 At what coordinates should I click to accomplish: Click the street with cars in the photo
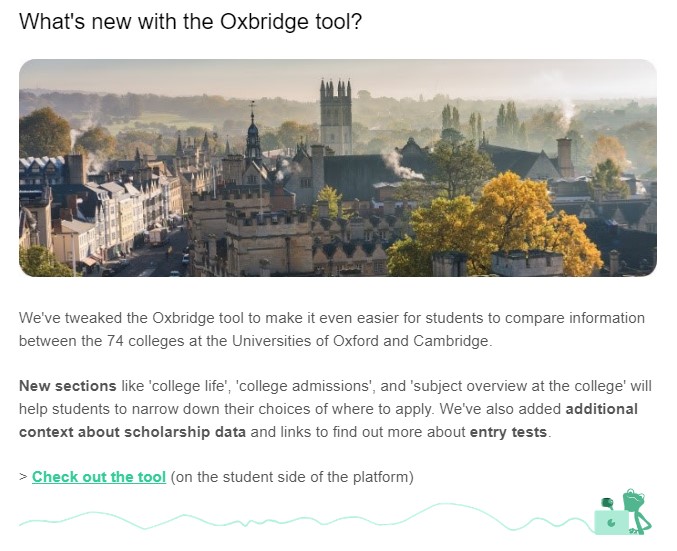point(158,253)
